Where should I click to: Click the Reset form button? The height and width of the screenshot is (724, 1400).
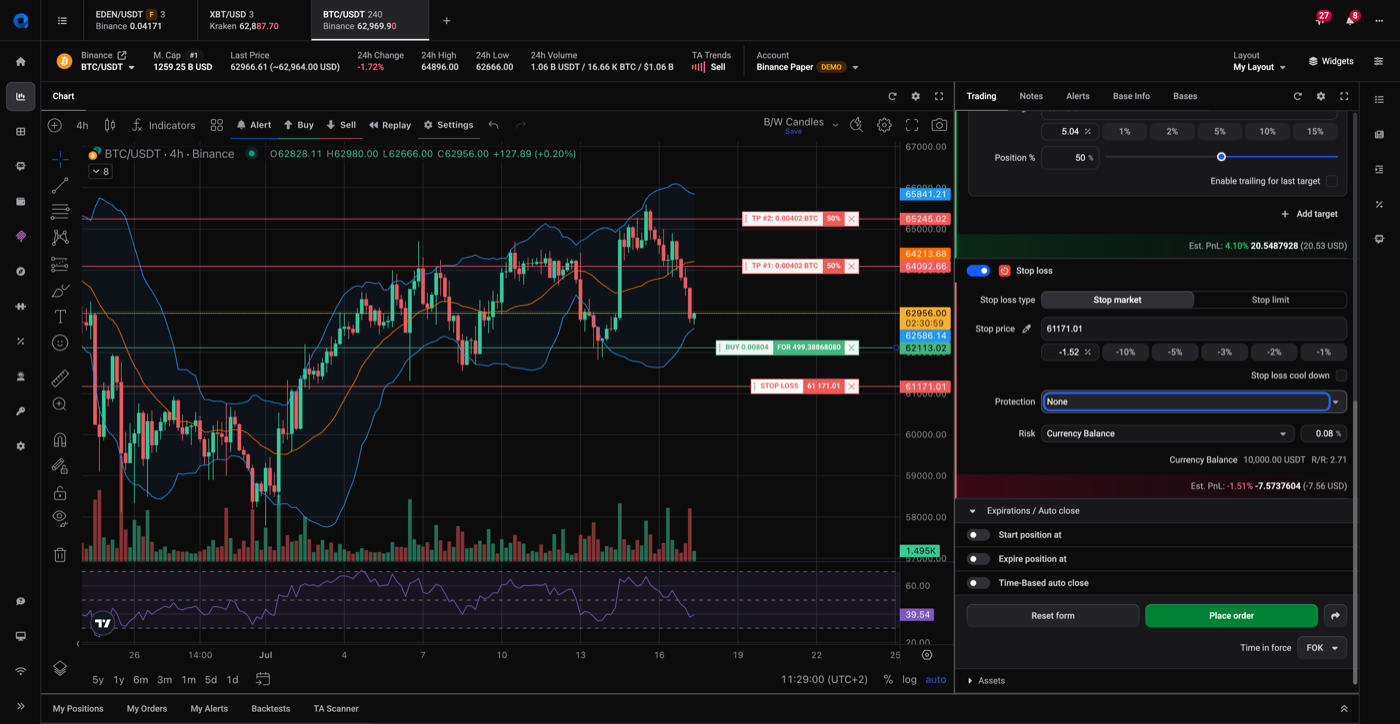pos(1053,616)
